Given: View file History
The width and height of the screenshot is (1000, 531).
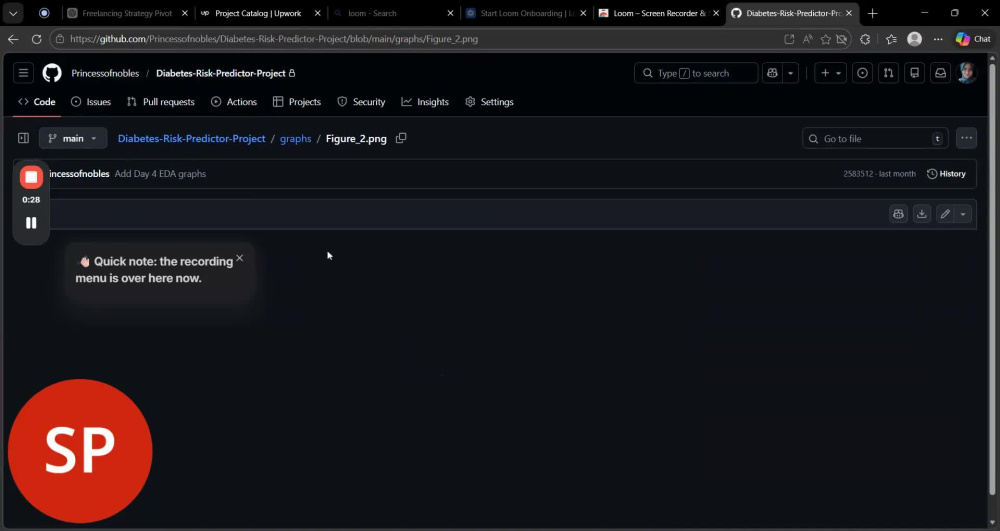Looking at the screenshot, I should point(946,174).
